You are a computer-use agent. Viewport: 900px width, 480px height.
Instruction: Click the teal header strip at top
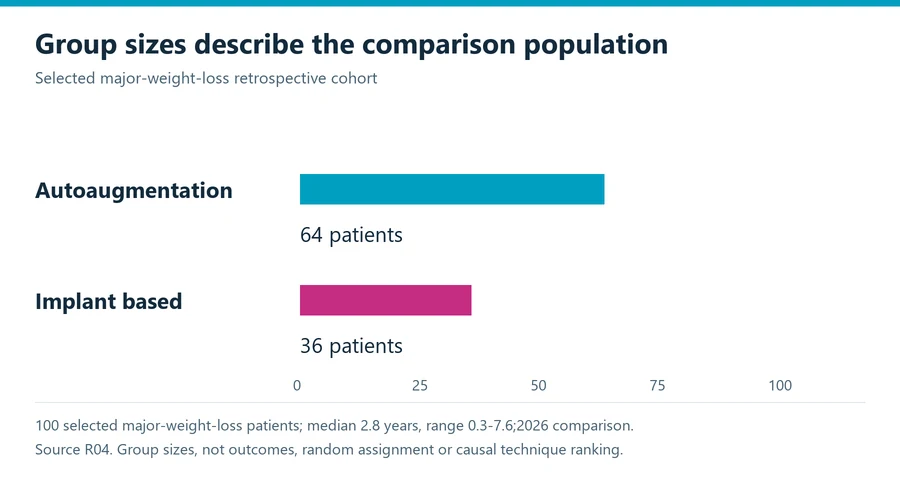click(450, 3)
